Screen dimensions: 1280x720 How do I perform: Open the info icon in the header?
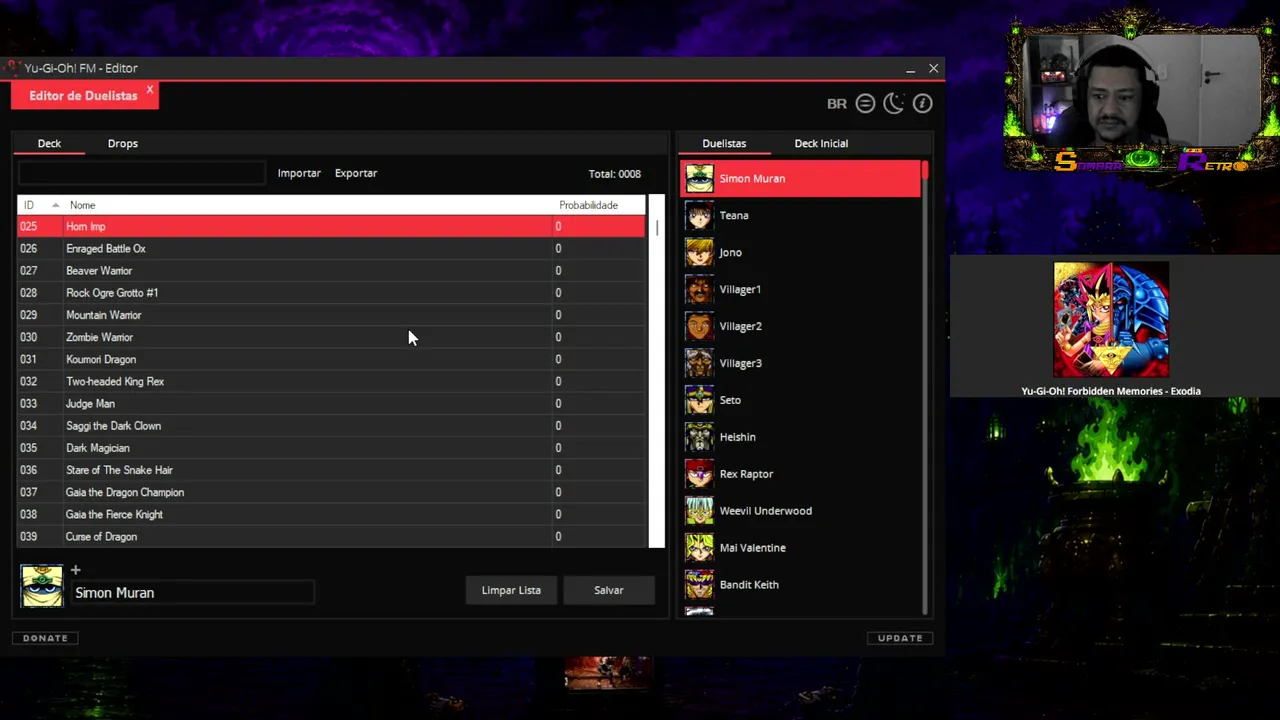tap(922, 103)
